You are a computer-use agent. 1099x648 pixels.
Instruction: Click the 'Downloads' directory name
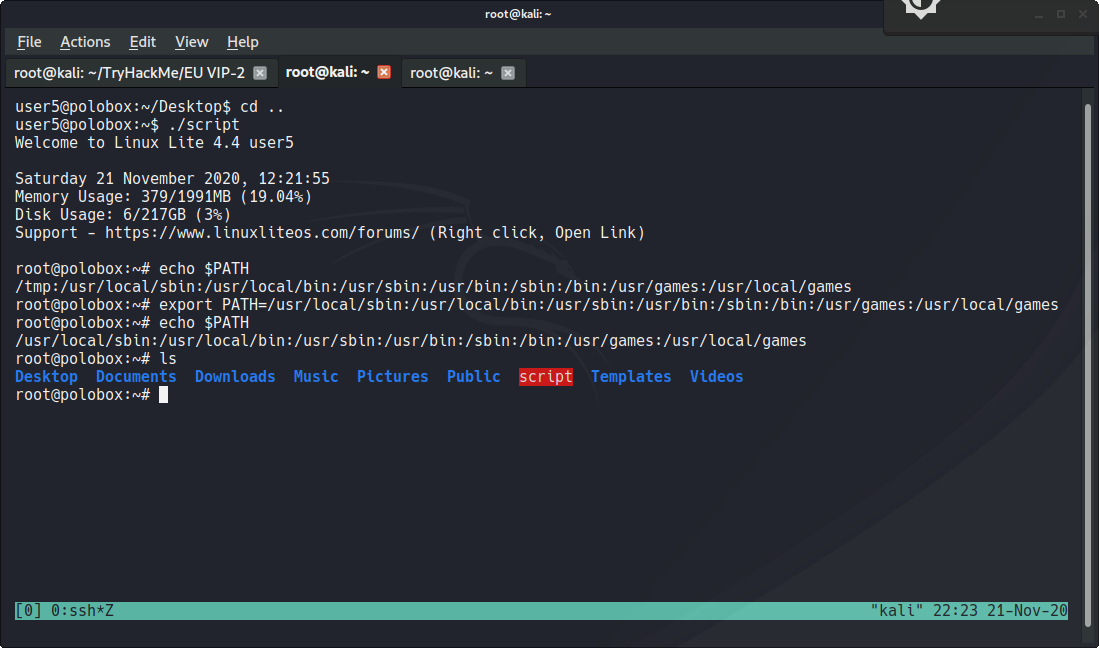(x=235, y=377)
